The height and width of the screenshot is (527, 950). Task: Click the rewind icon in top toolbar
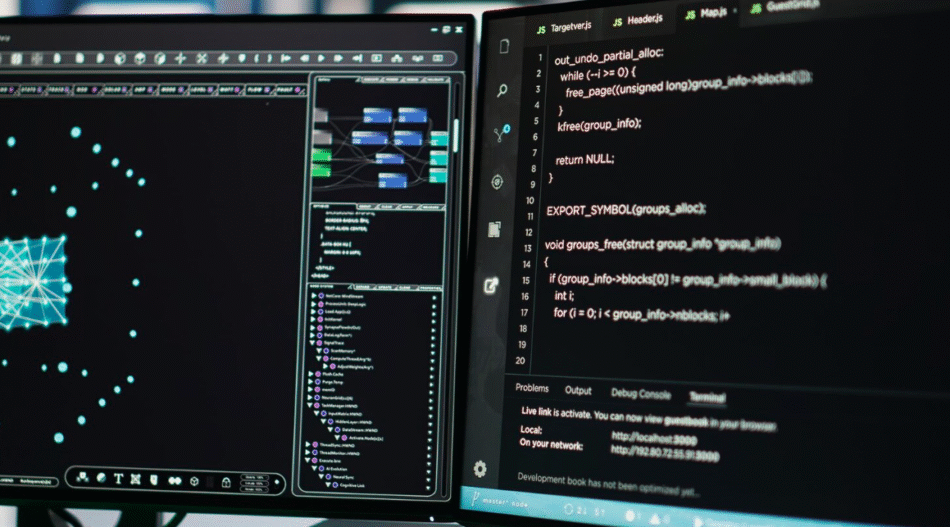click(305, 58)
